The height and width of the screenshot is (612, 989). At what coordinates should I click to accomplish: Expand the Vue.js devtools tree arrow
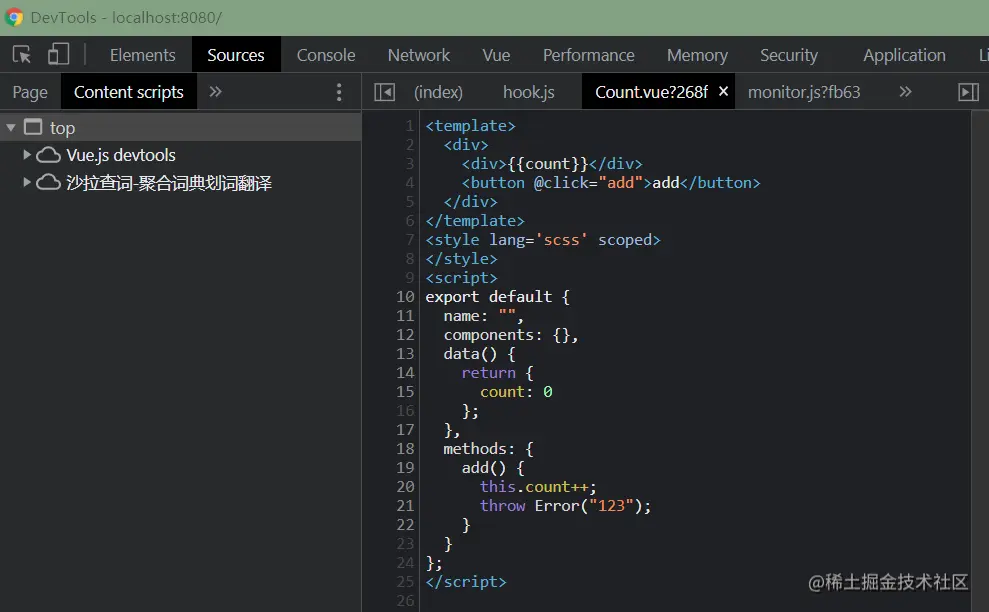click(x=26, y=155)
